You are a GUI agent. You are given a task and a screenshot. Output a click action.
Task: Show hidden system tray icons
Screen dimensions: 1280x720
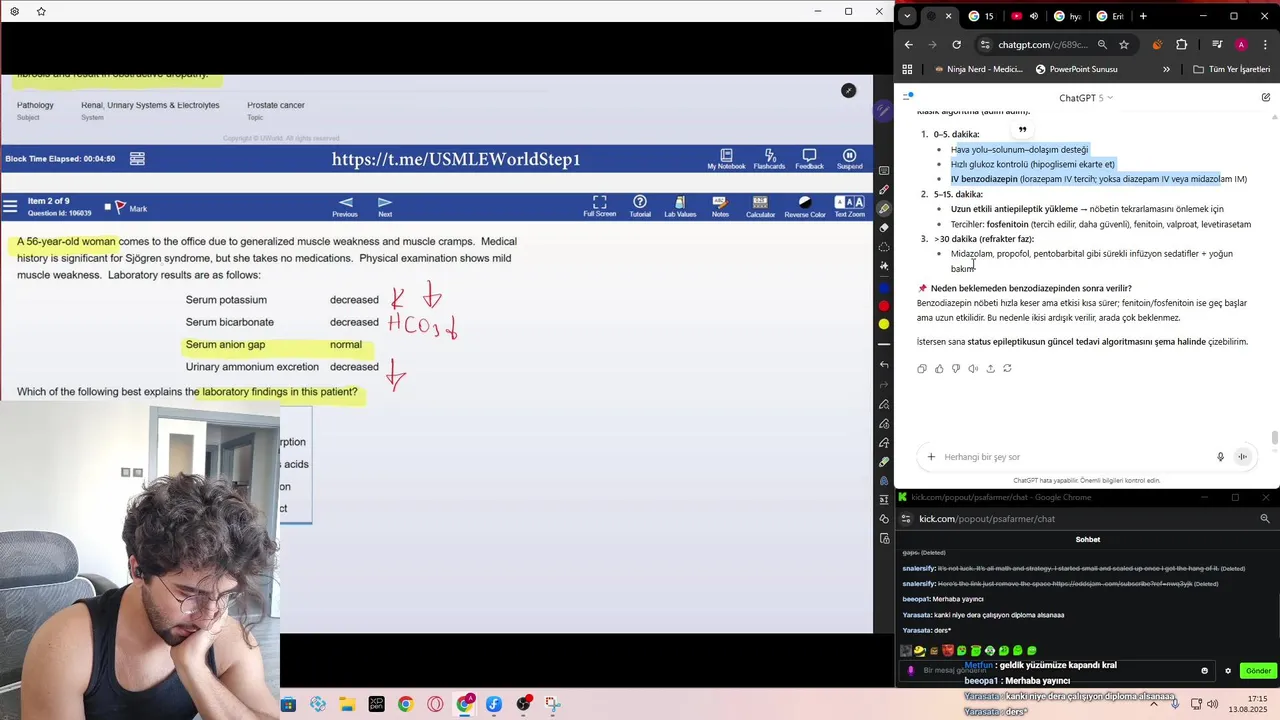[1154, 704]
